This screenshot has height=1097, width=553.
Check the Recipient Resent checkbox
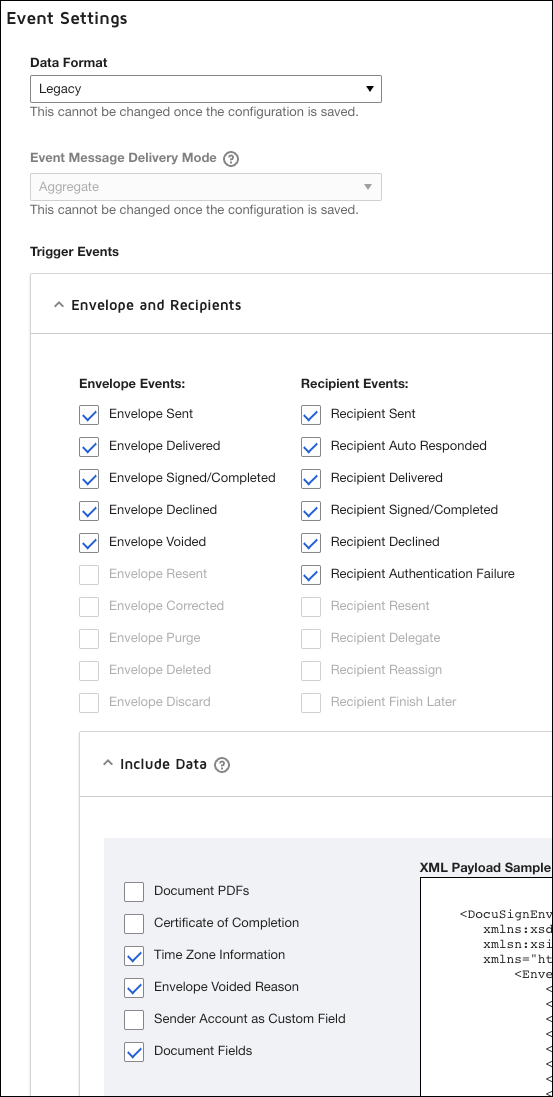[x=311, y=607]
